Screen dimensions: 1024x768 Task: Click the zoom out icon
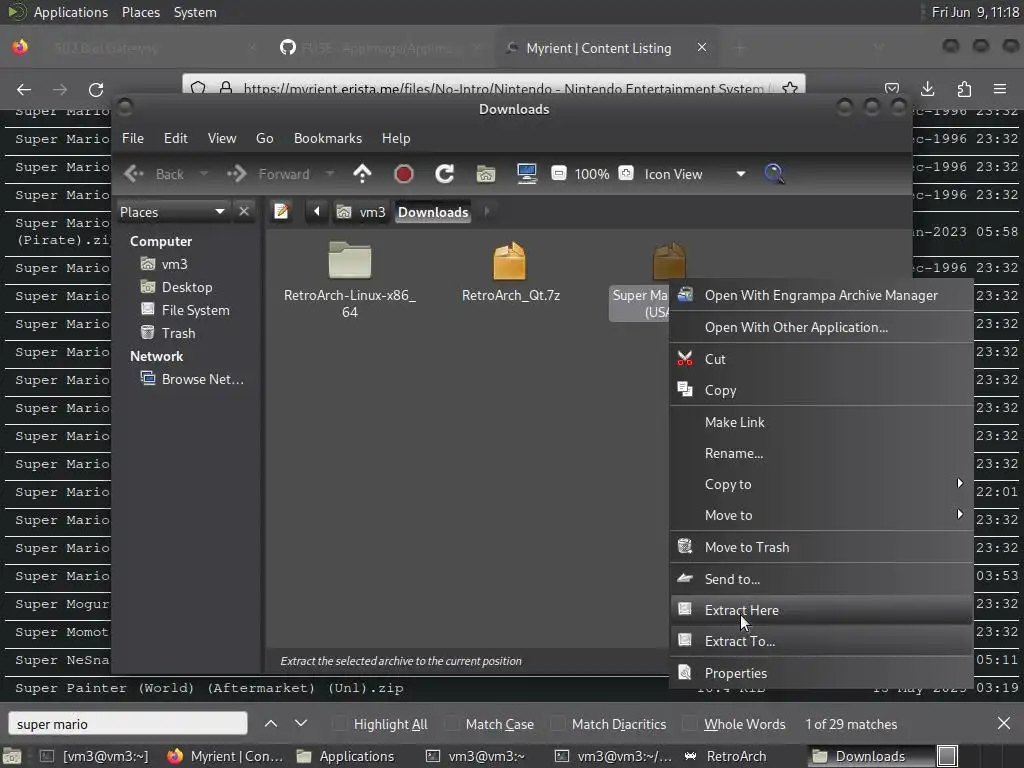tap(559, 174)
